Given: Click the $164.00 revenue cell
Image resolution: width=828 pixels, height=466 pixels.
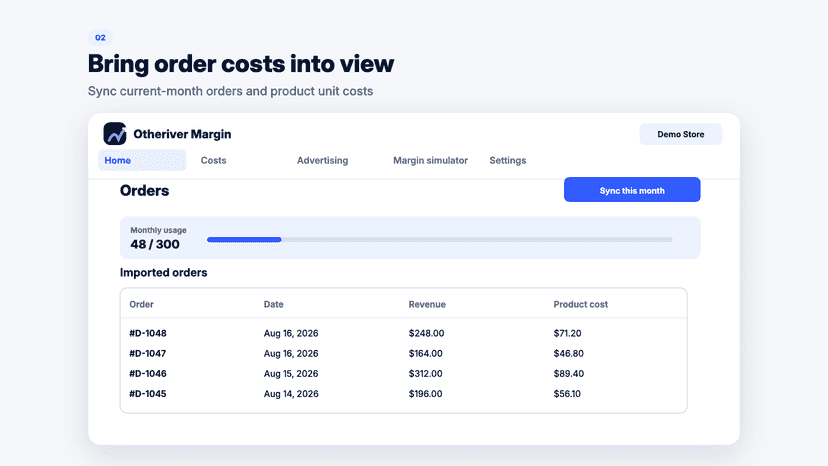Looking at the screenshot, I should tap(426, 353).
